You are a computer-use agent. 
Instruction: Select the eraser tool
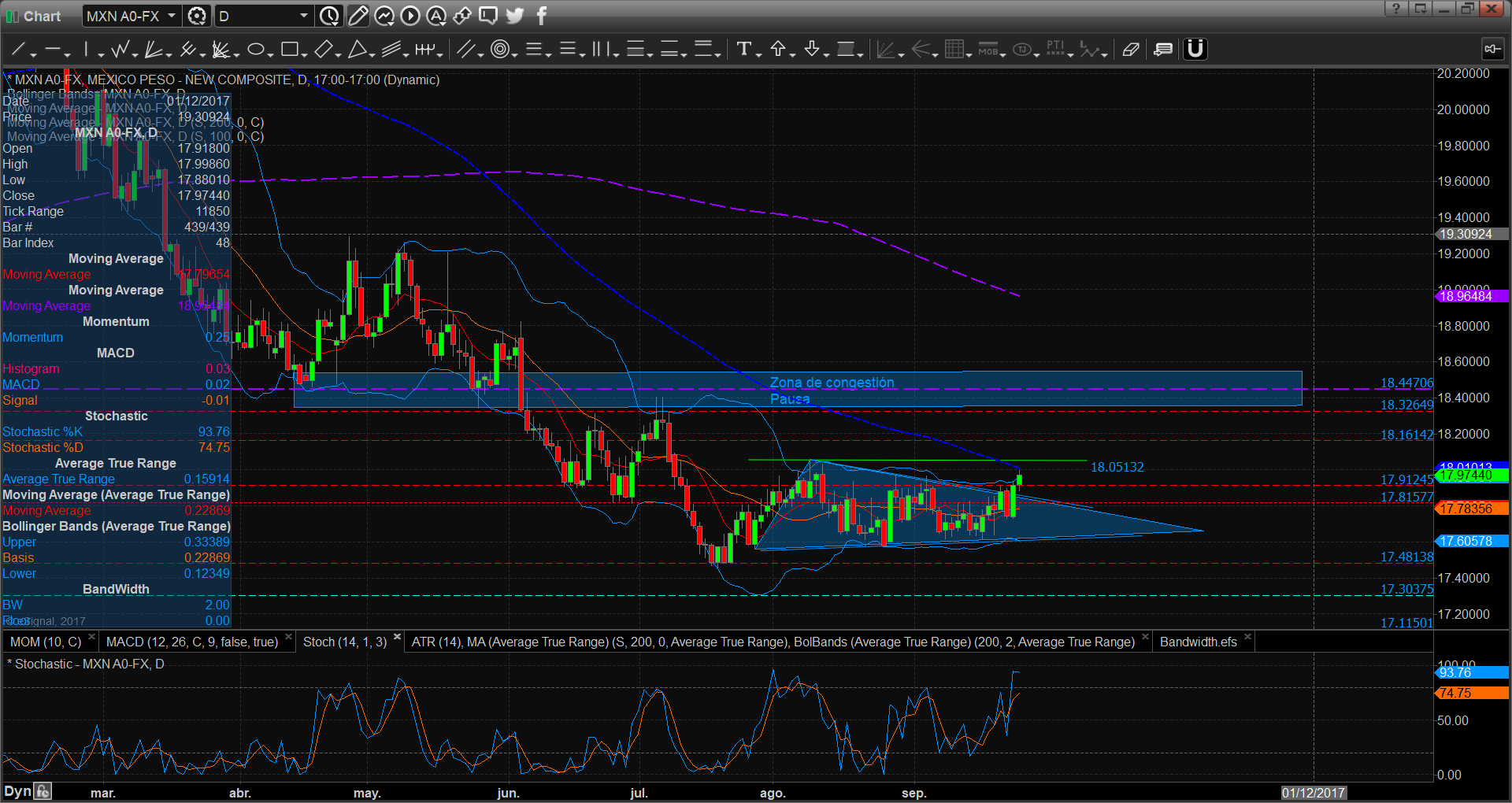tap(1131, 50)
